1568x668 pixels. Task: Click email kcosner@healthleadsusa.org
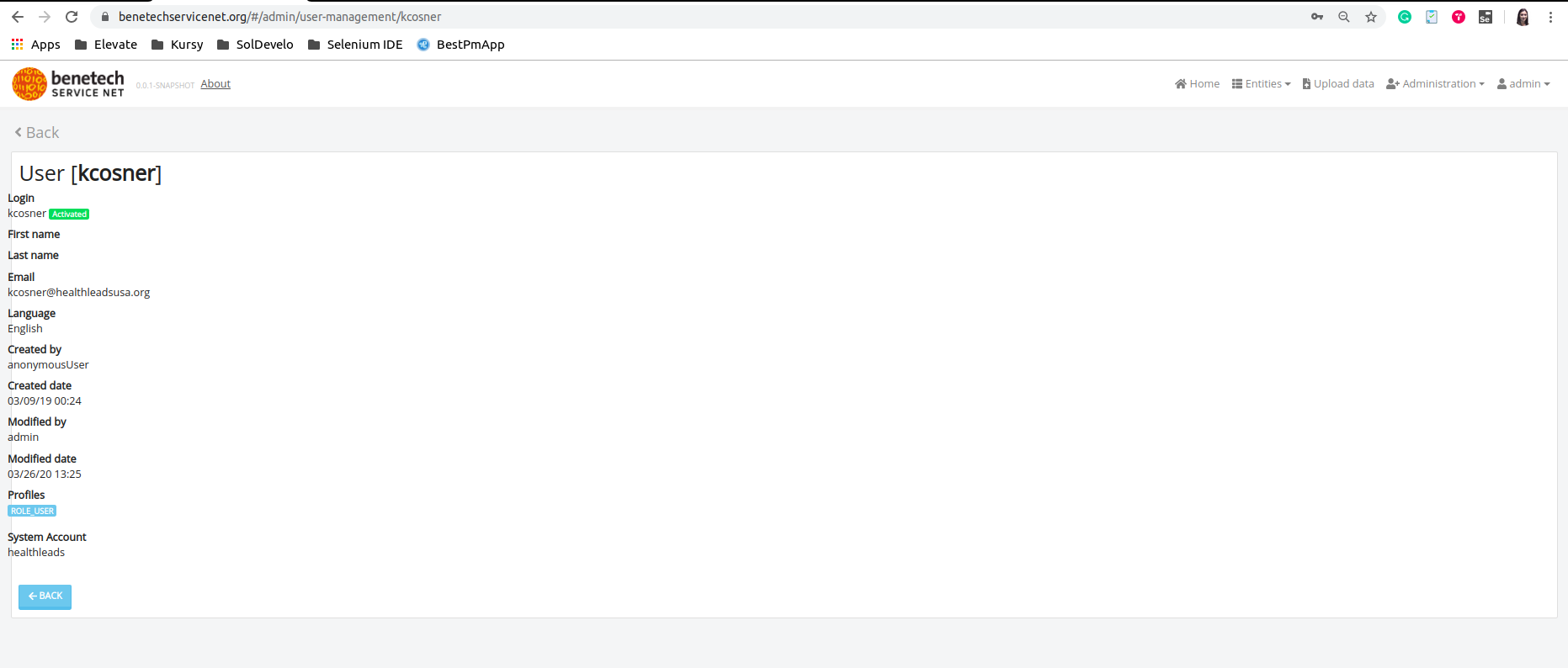click(79, 293)
